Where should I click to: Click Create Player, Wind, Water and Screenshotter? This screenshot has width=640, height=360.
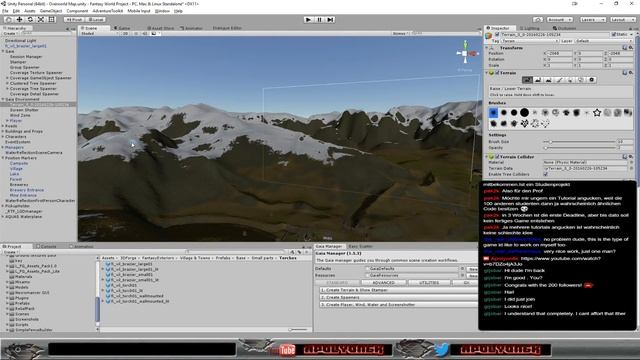coord(398,305)
